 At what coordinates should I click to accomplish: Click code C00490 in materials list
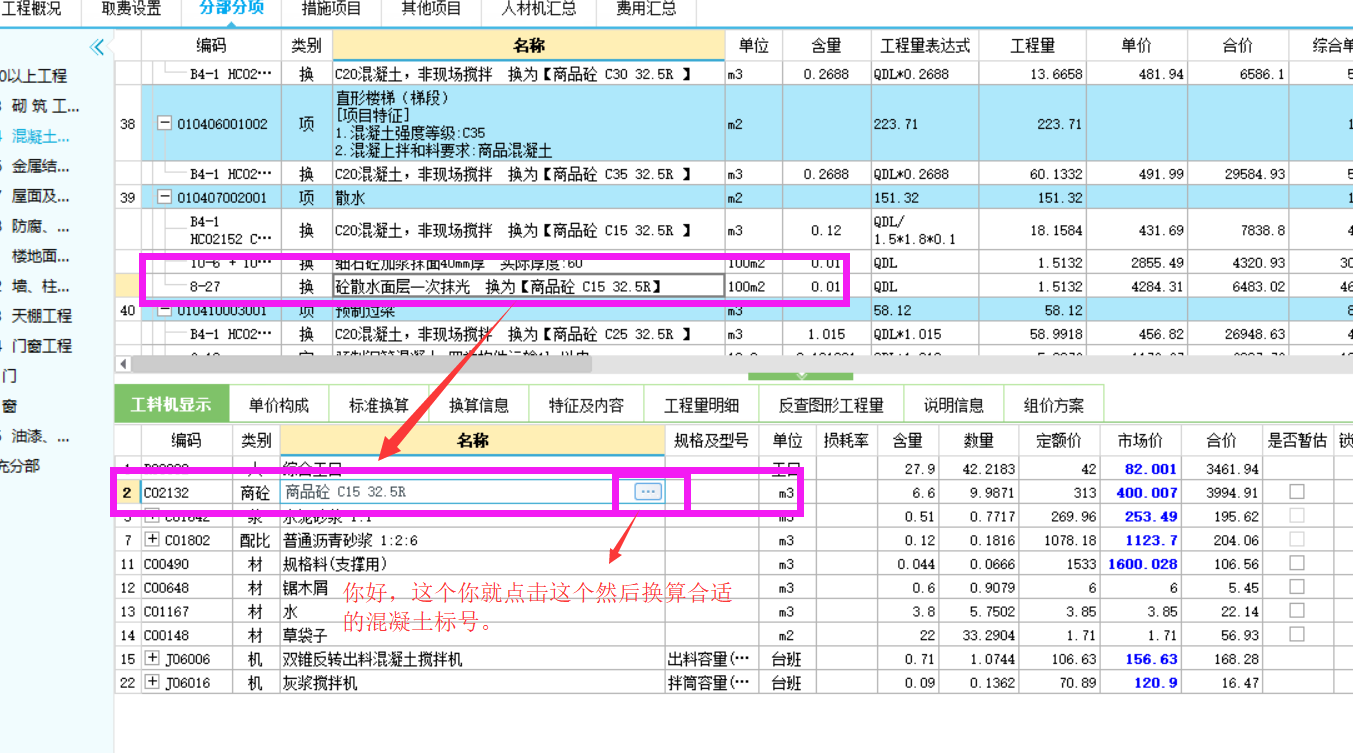[x=166, y=564]
